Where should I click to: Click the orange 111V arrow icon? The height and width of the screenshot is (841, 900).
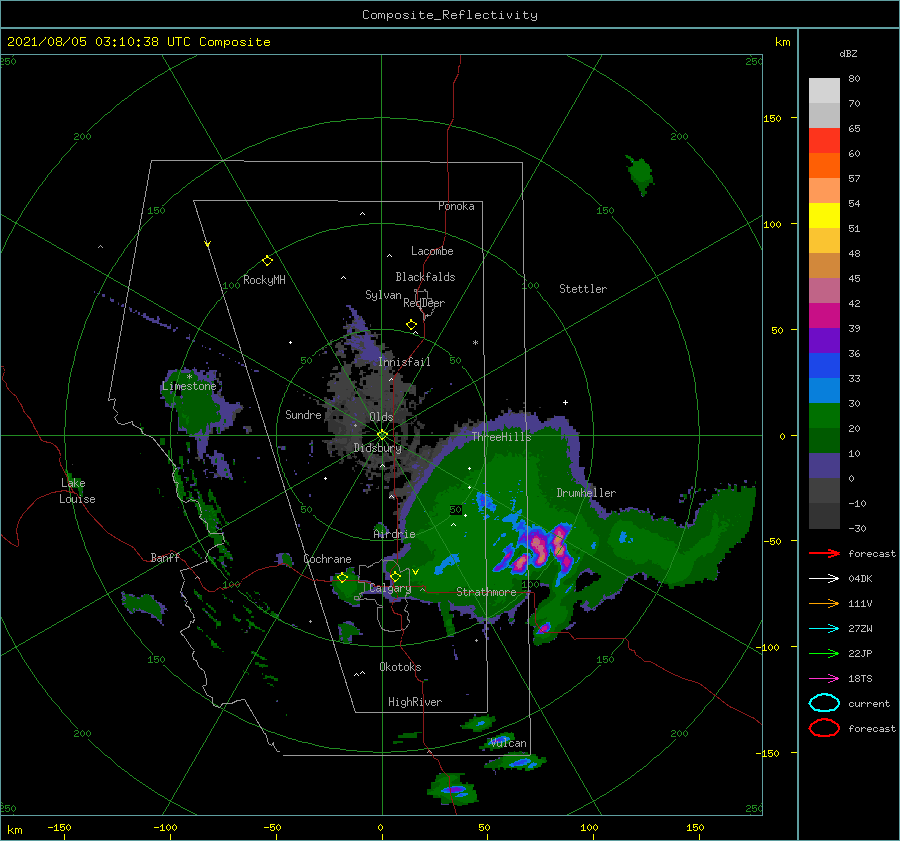[x=824, y=603]
